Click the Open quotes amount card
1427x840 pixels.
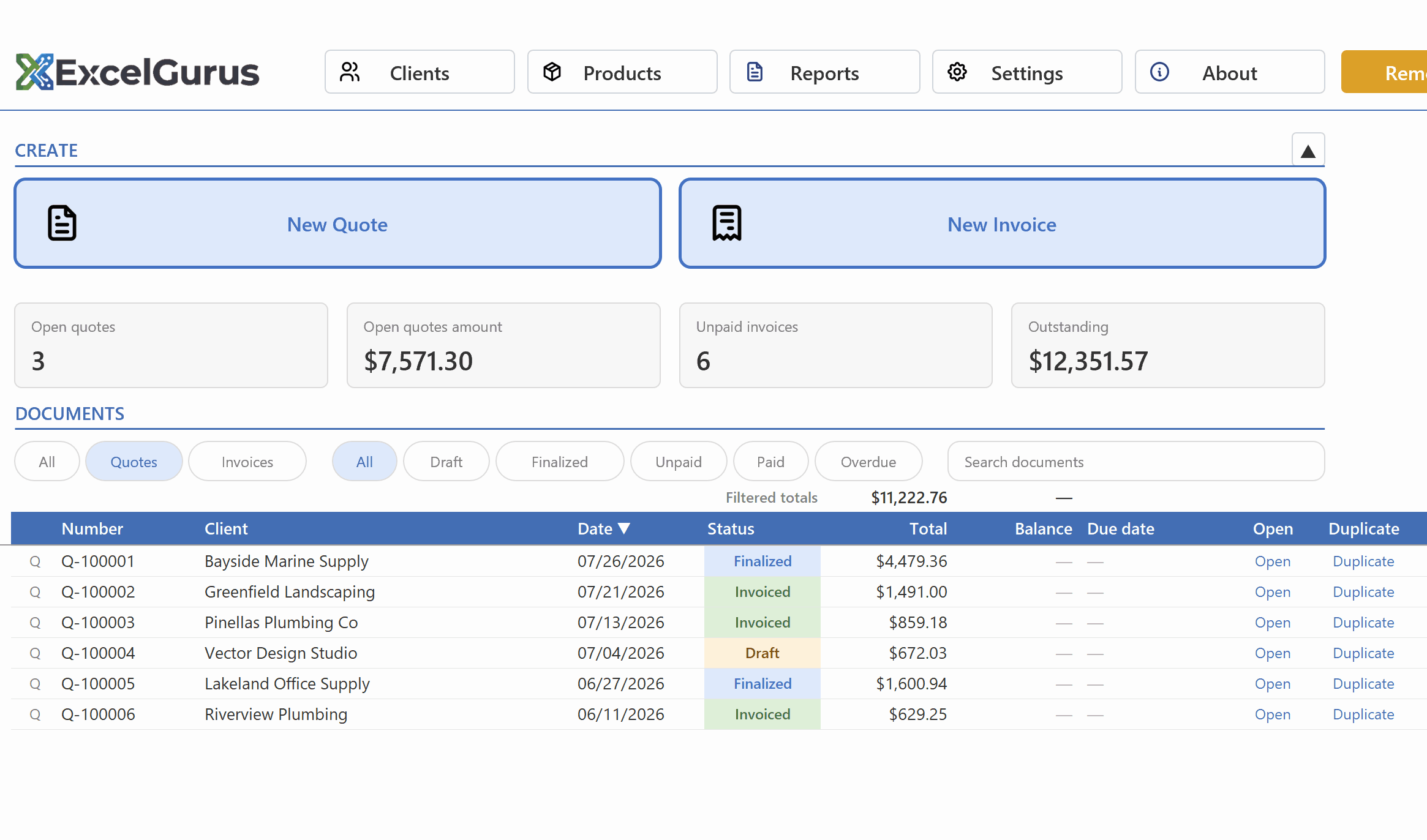(x=503, y=345)
